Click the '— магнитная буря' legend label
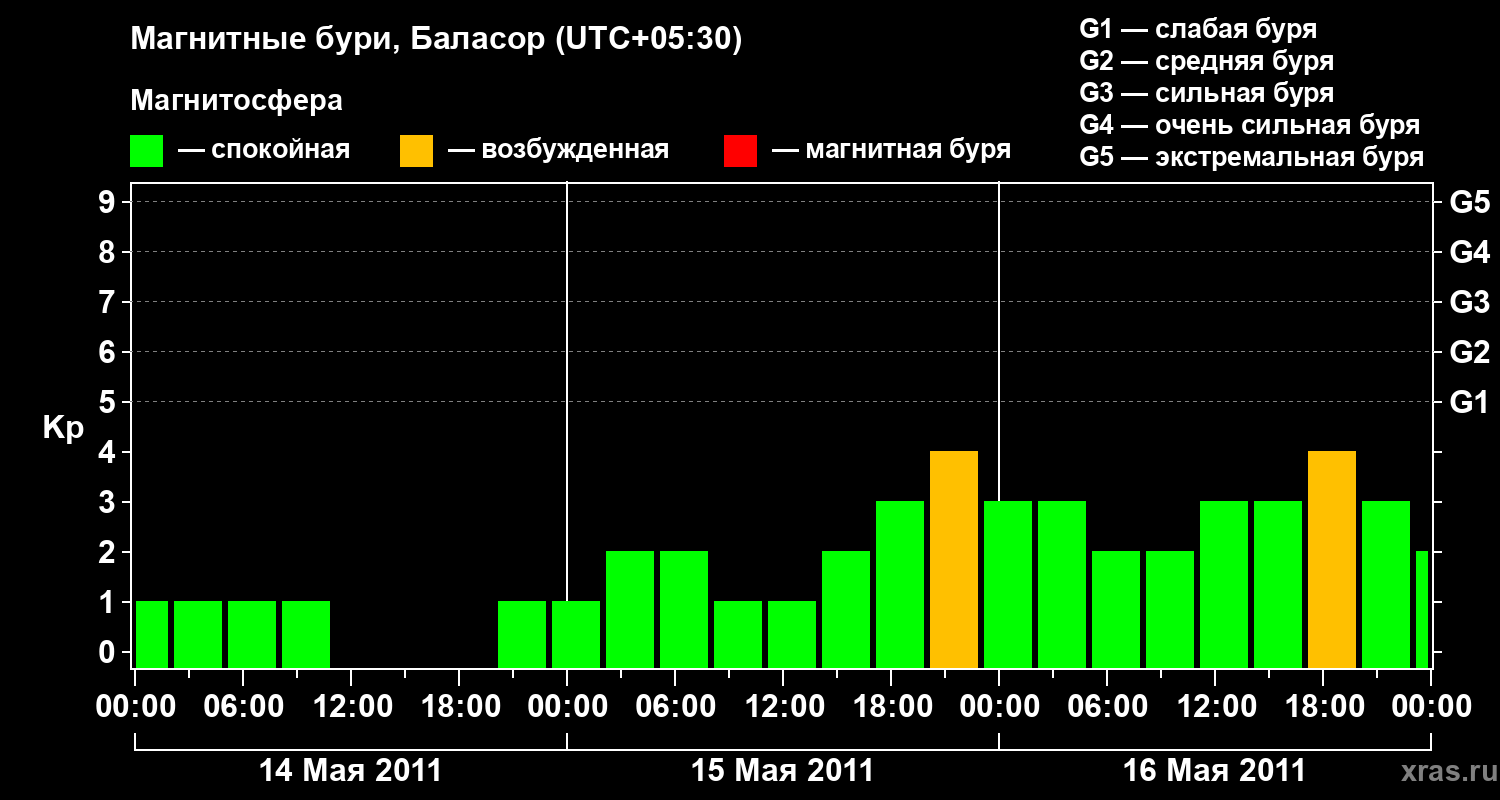 [892, 151]
